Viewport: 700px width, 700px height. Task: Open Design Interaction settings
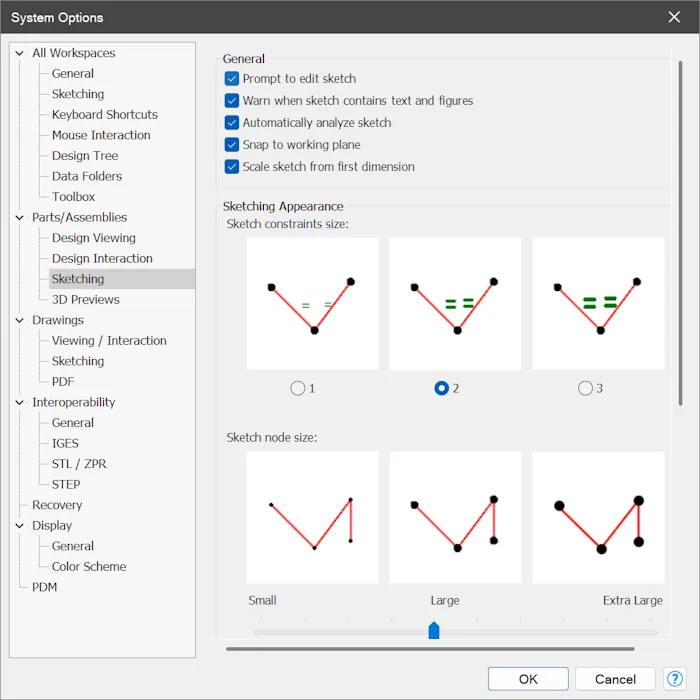(x=102, y=258)
